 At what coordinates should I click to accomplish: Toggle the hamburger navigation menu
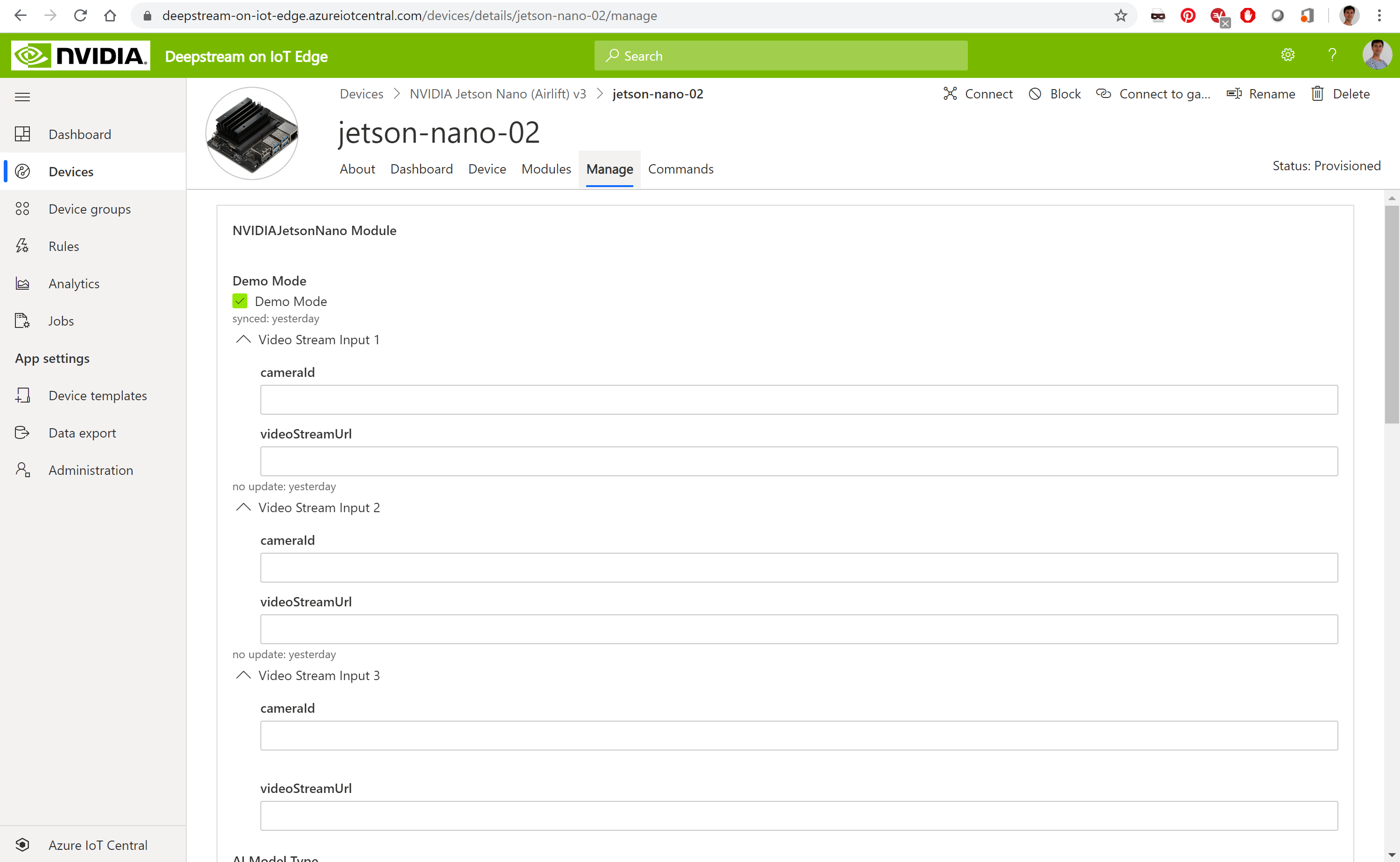pos(22,97)
